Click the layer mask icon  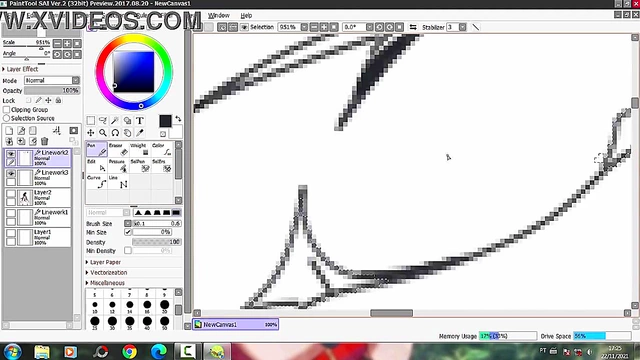tap(73, 131)
